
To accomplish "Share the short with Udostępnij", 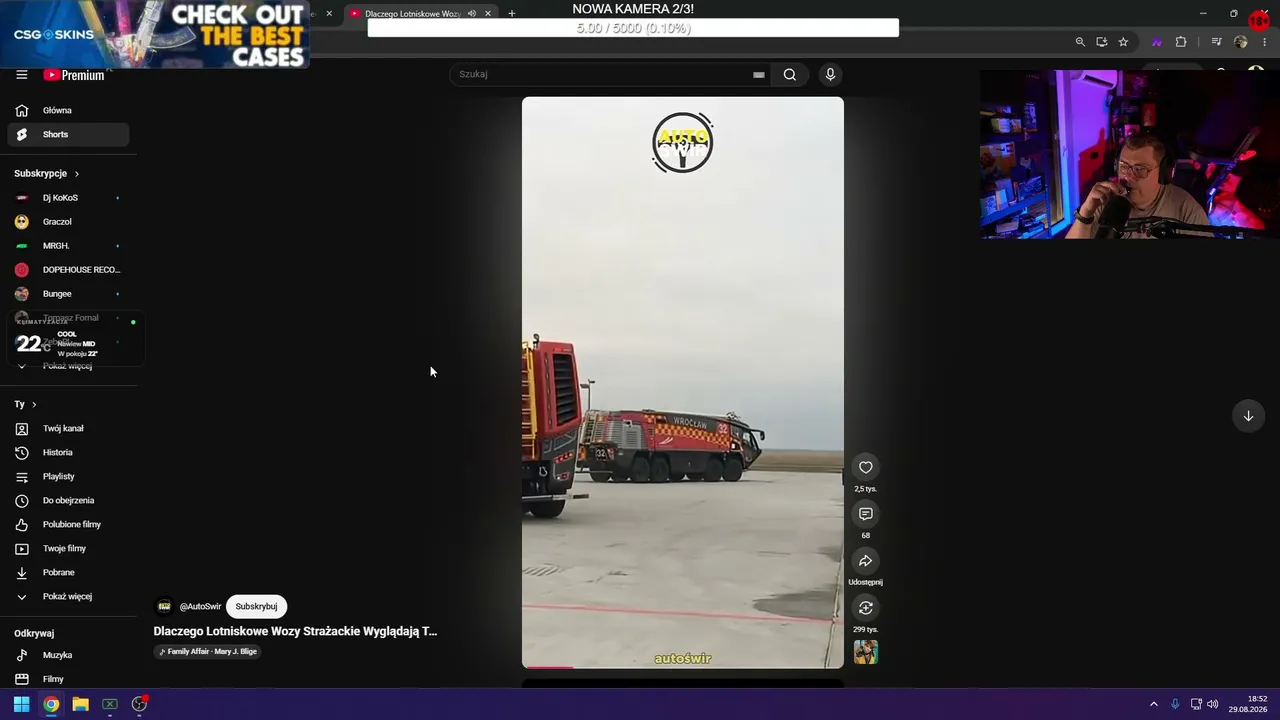I will click(866, 561).
